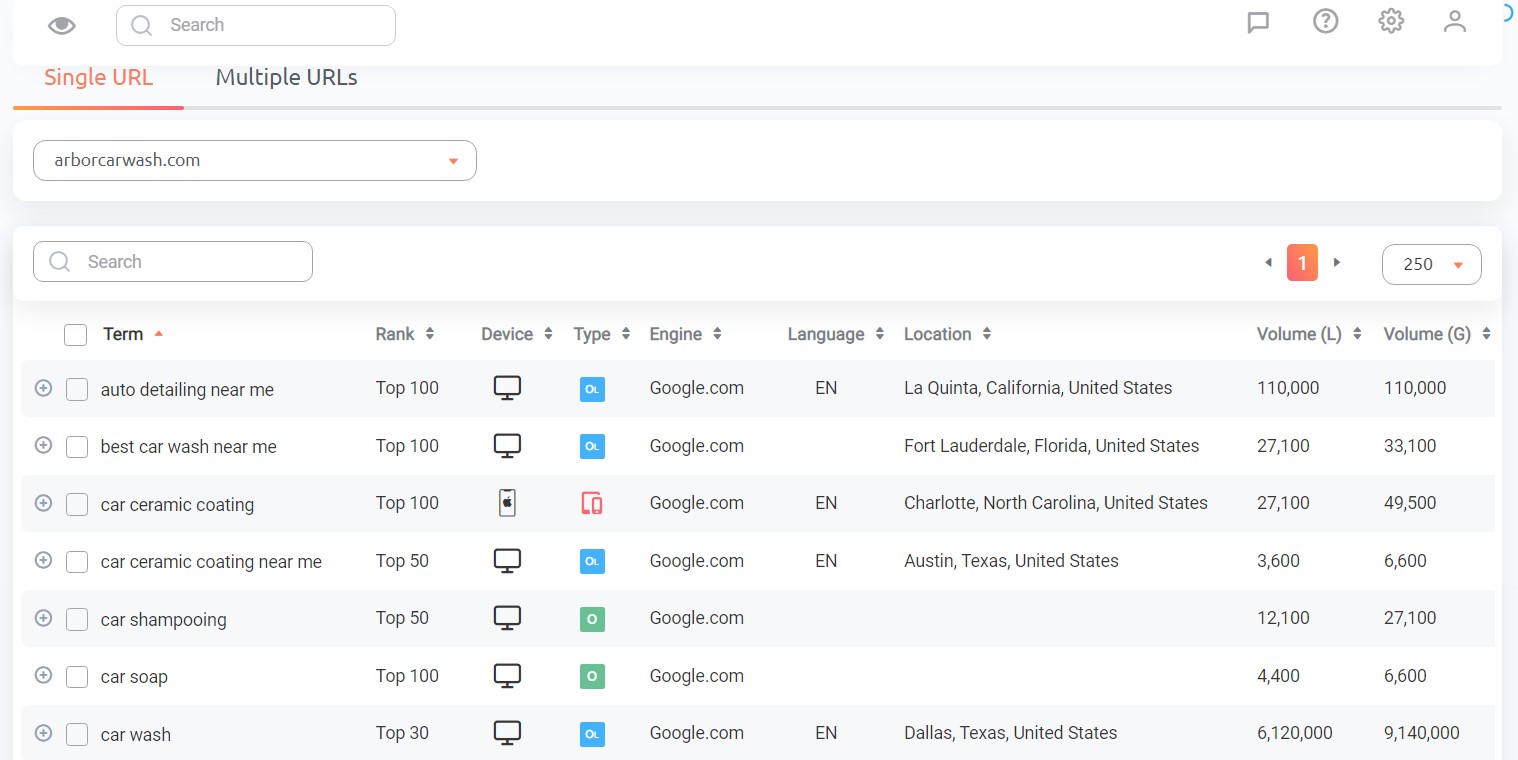Click the blue OL type badge for auto detailing near me
The image size is (1518, 760).
[592, 389]
